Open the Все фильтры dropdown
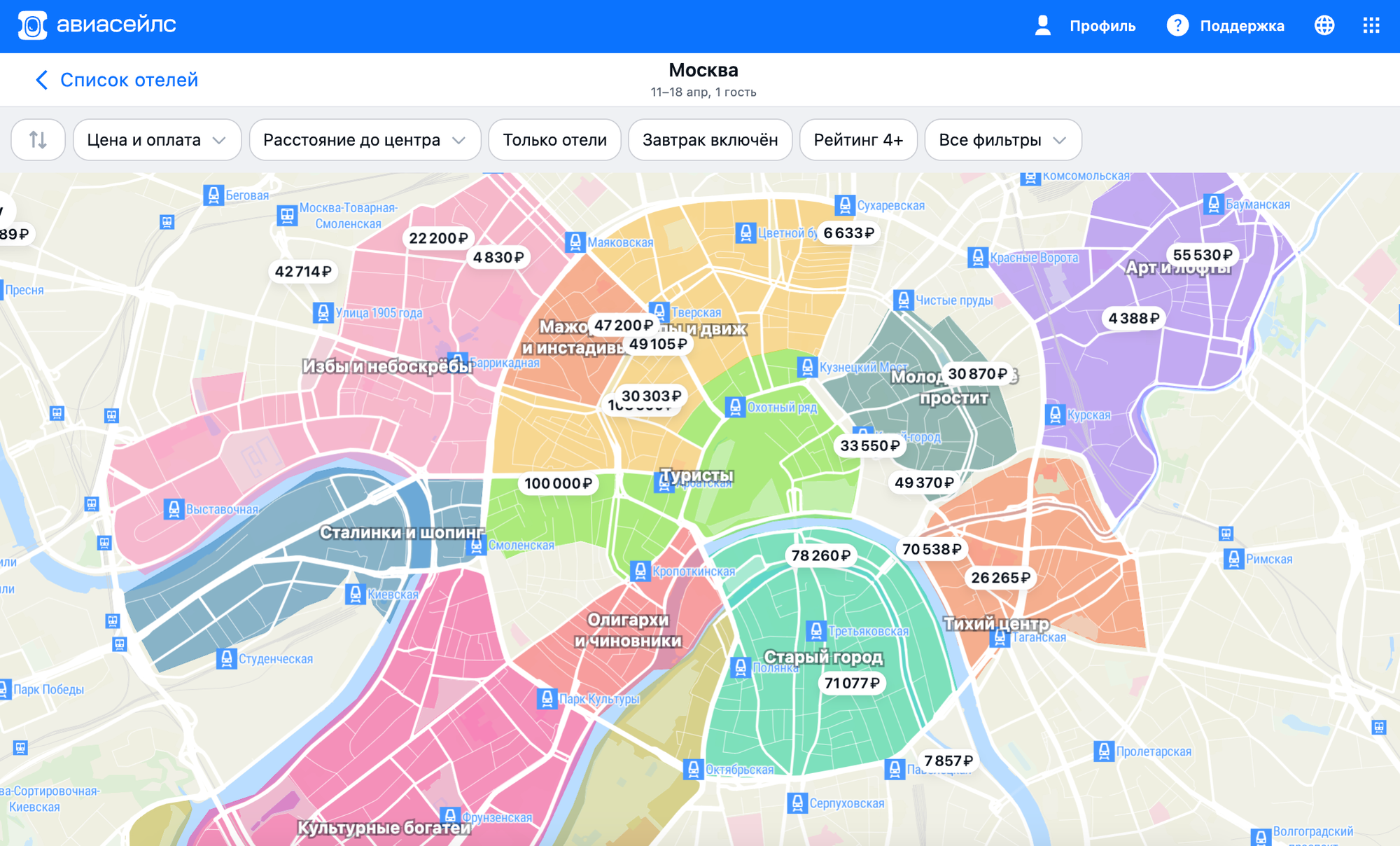Image resolution: width=1400 pixels, height=846 pixels. (x=1003, y=140)
